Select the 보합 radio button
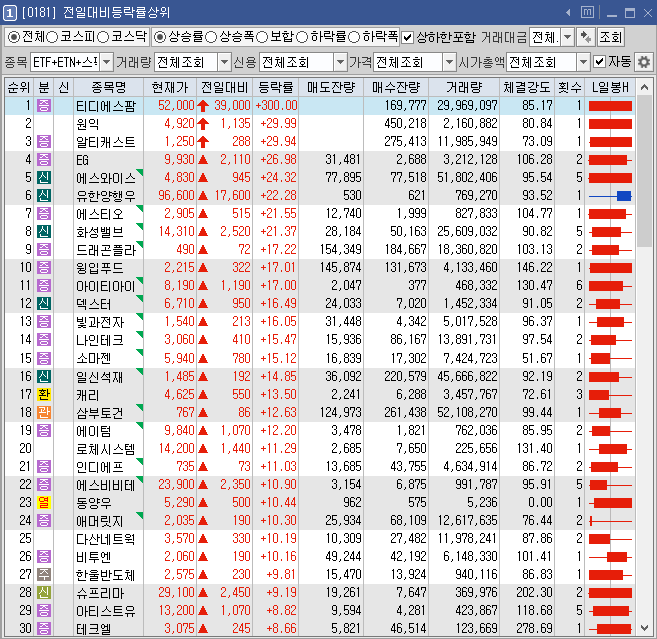The width and height of the screenshot is (657, 639). coord(262,37)
